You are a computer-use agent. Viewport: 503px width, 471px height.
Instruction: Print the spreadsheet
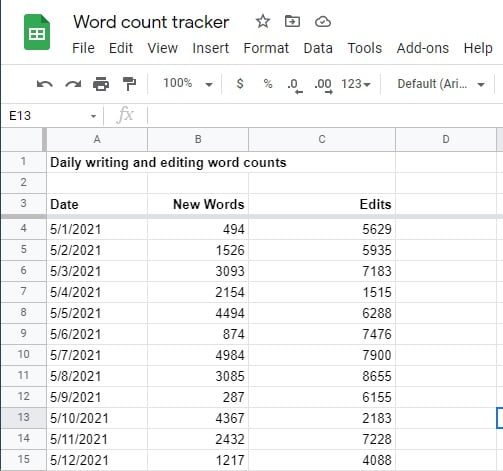[x=101, y=84]
